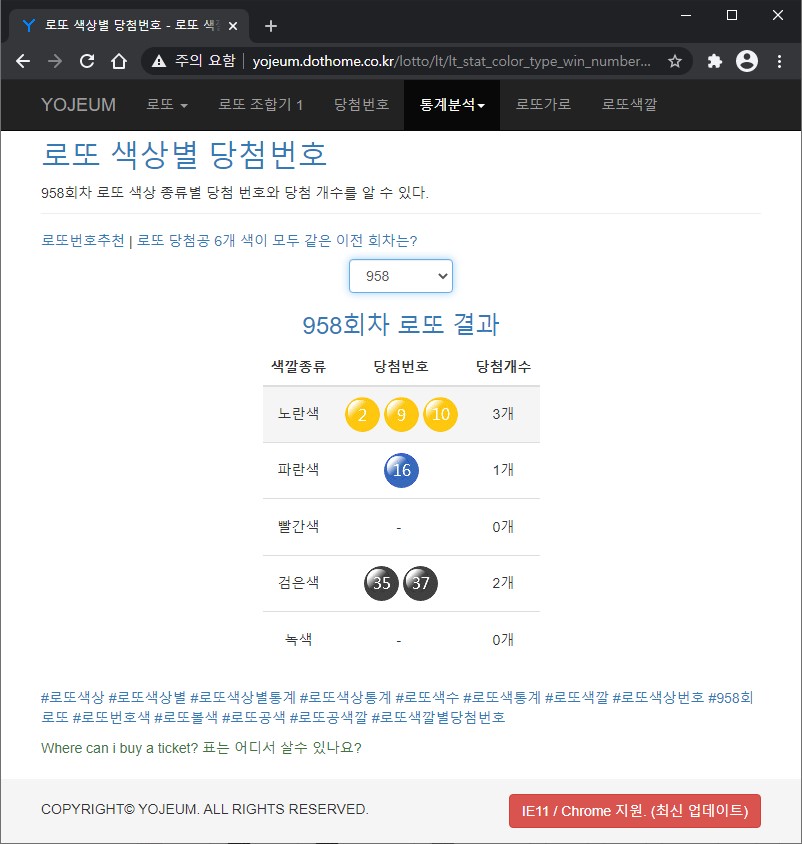Open the Chrome profile avatar icon
Screen dimensions: 802x844
coord(747,61)
